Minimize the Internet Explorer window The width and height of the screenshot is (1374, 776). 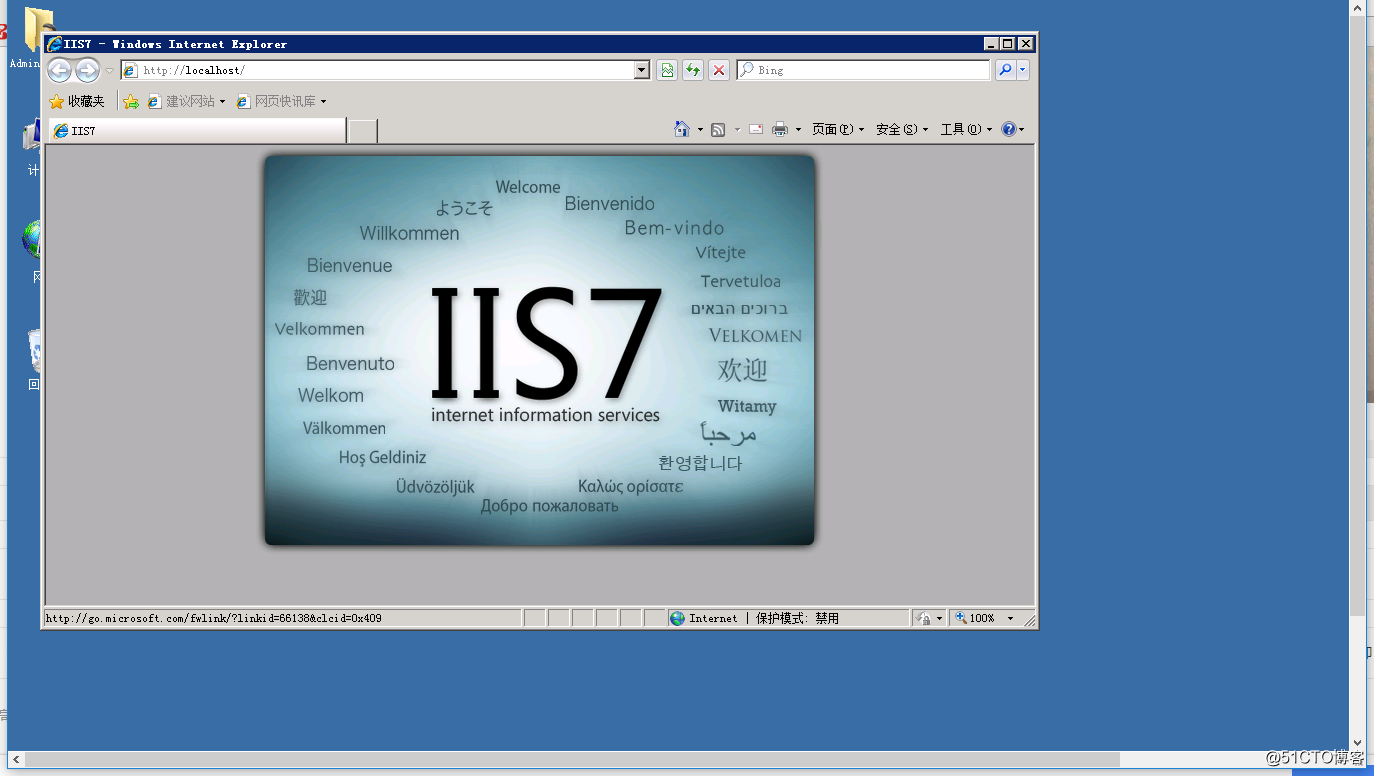pos(991,44)
